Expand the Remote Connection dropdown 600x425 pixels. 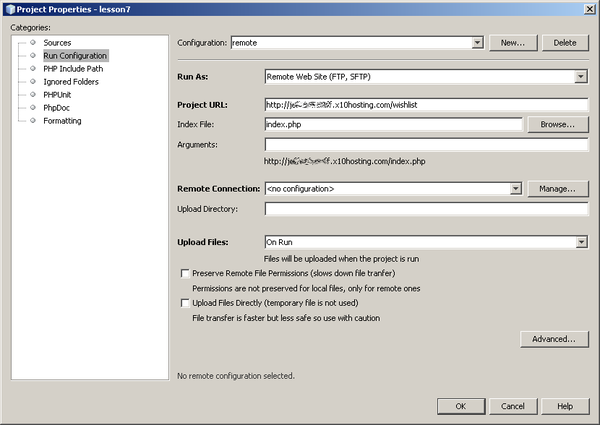pos(515,188)
